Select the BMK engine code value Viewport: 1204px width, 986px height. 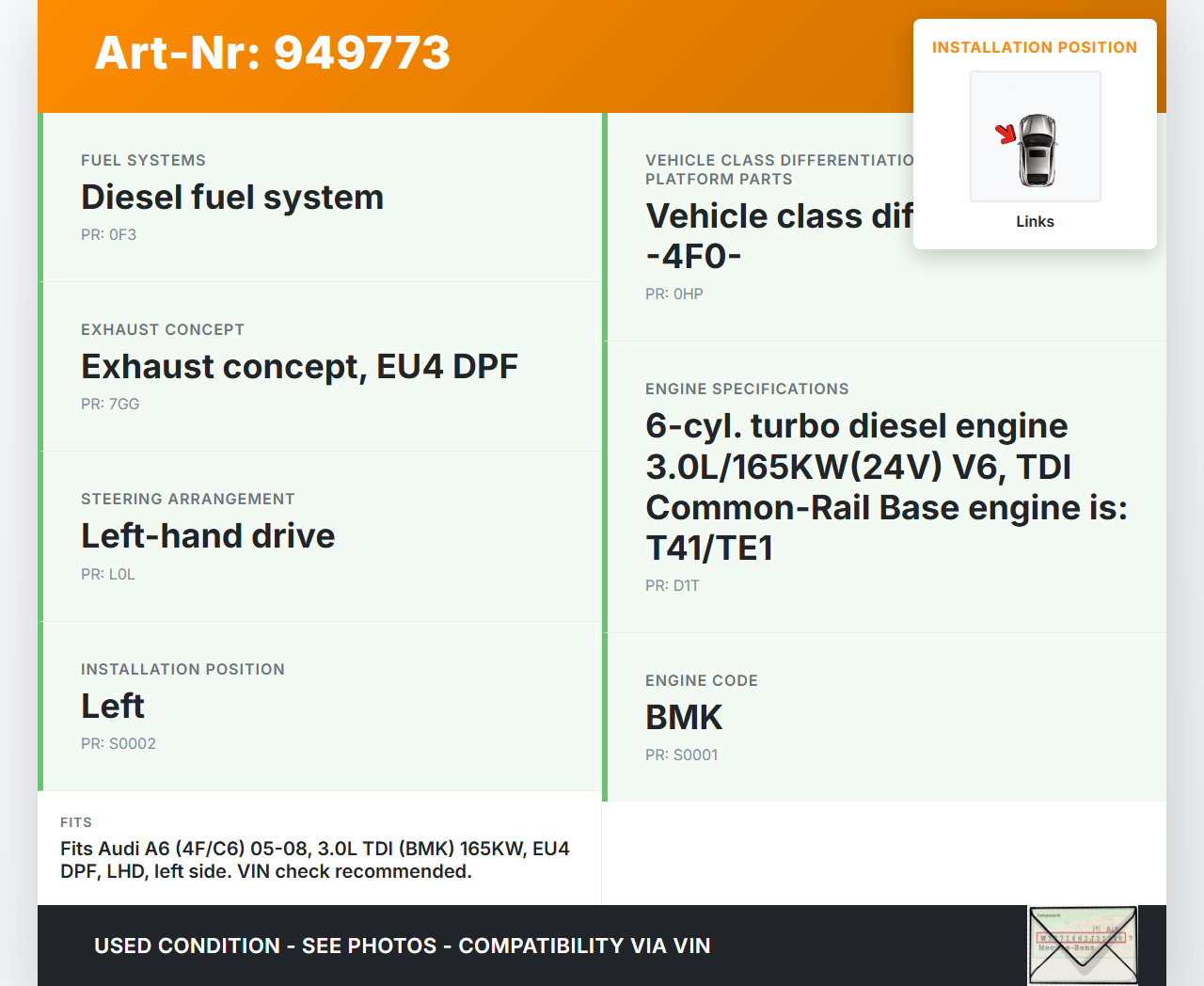click(684, 718)
